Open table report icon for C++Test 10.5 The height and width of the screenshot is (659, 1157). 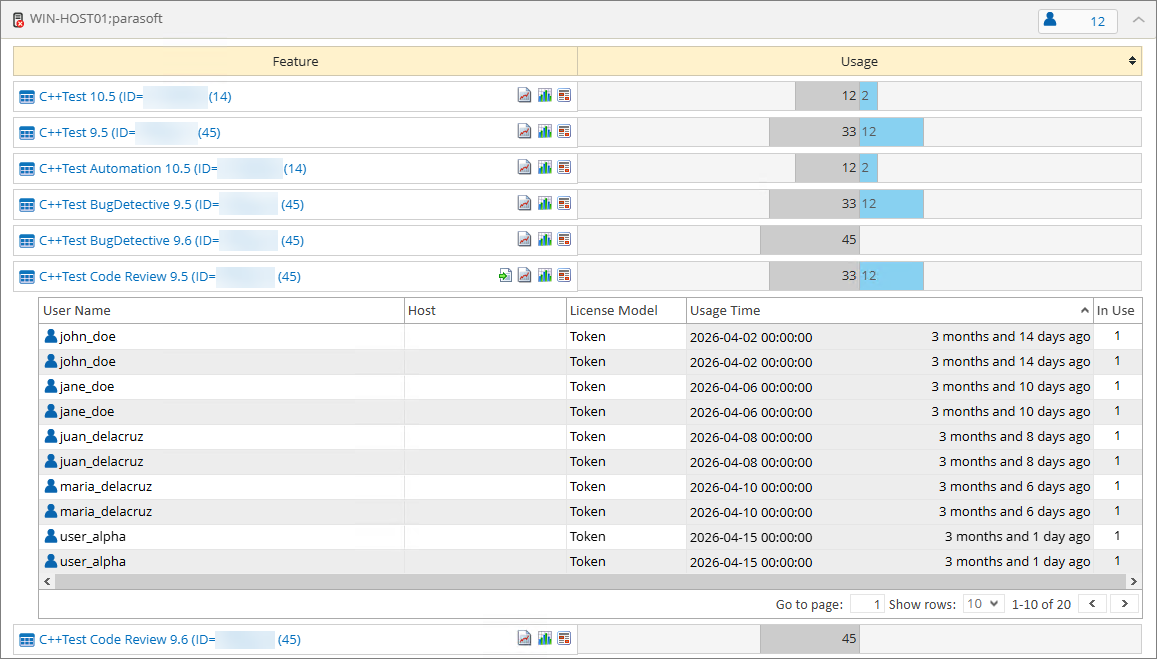[x=564, y=95]
